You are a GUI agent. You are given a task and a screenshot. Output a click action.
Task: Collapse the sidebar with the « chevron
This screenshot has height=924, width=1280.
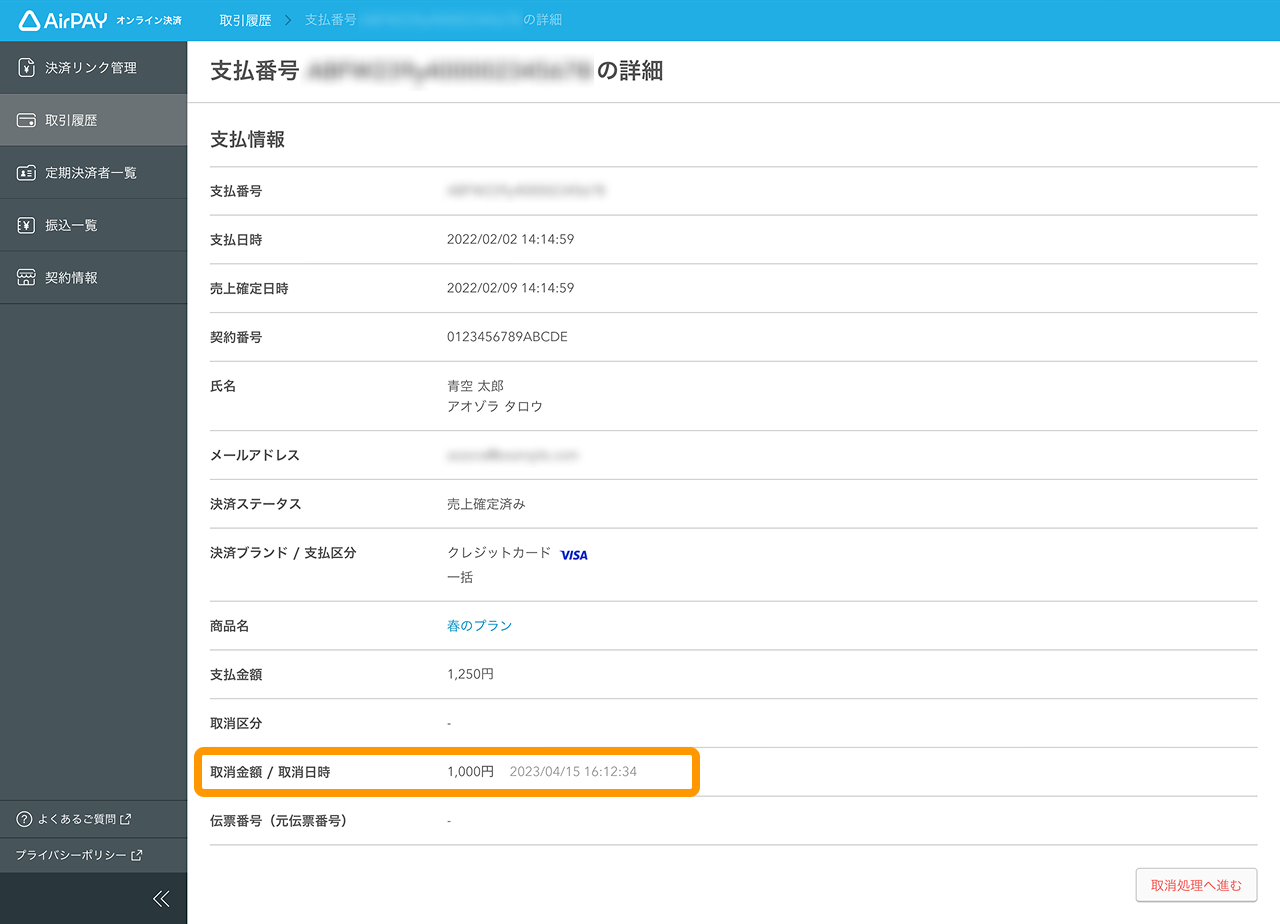160,898
